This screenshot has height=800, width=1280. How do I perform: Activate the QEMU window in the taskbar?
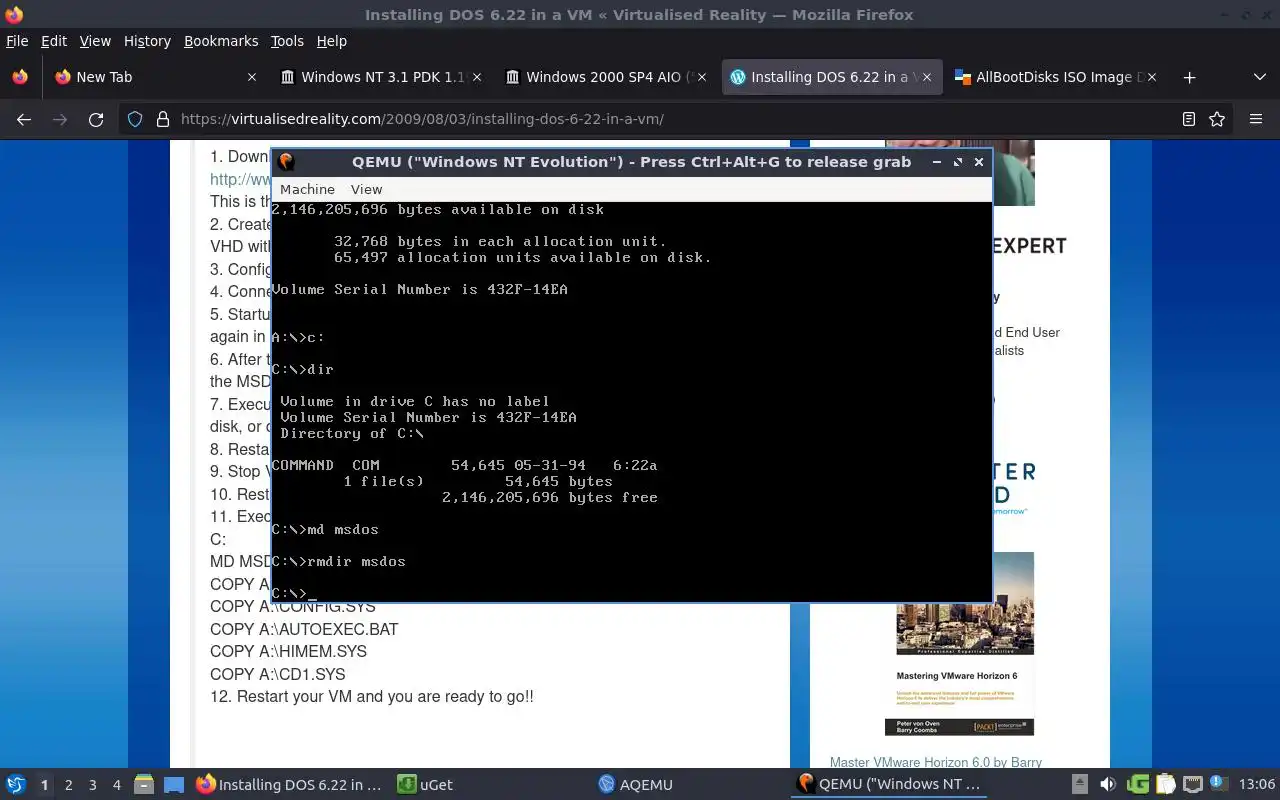pyautogui.click(x=889, y=785)
